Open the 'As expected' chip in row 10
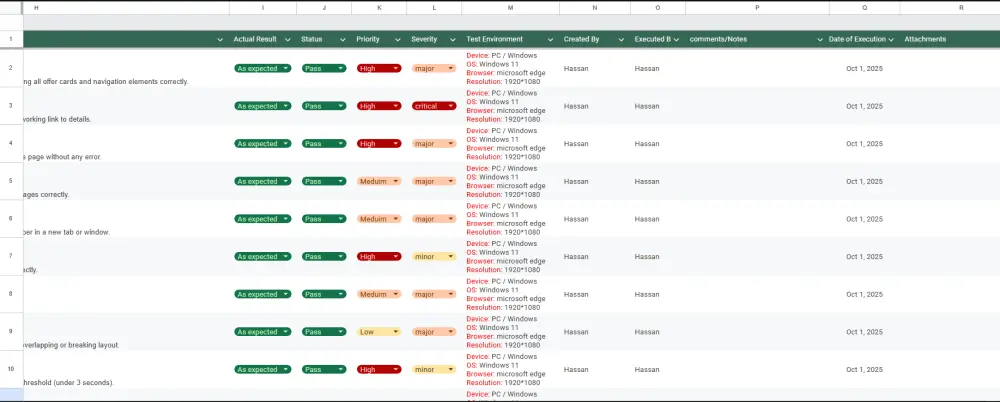Image resolution: width=1000 pixels, height=402 pixels. (263, 369)
